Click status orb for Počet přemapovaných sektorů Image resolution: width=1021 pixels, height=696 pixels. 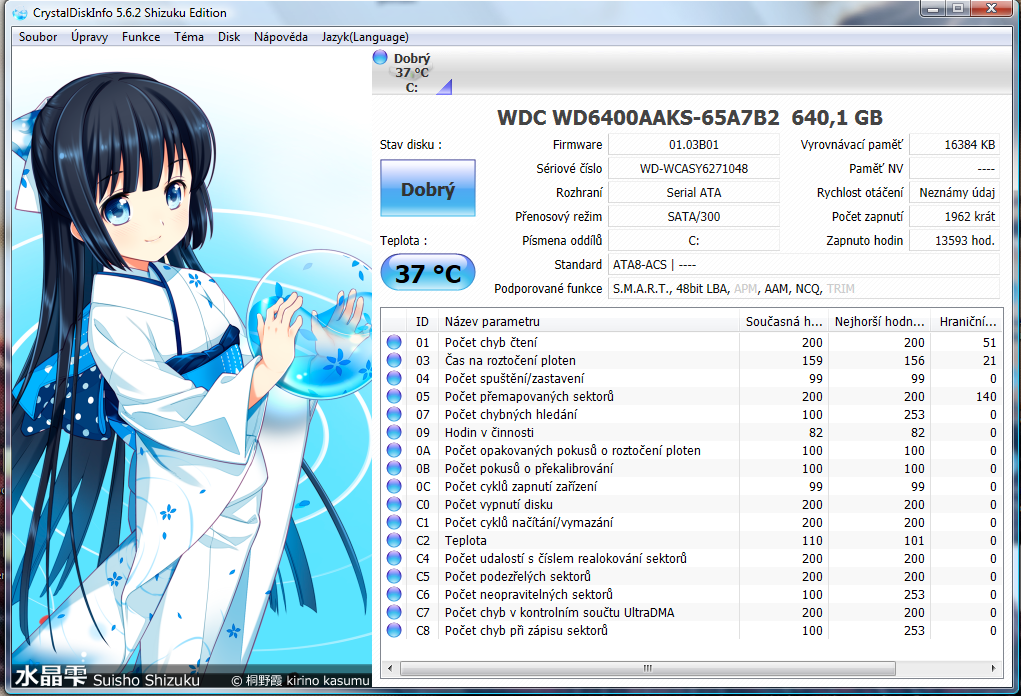(x=394, y=396)
